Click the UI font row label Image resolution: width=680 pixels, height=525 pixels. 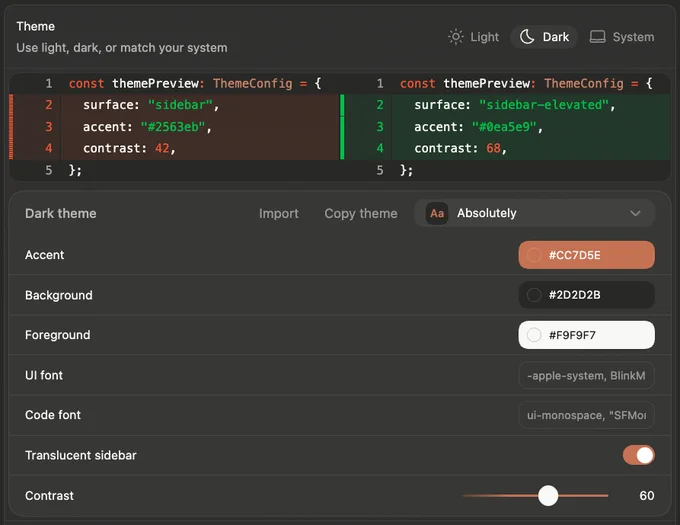point(44,375)
